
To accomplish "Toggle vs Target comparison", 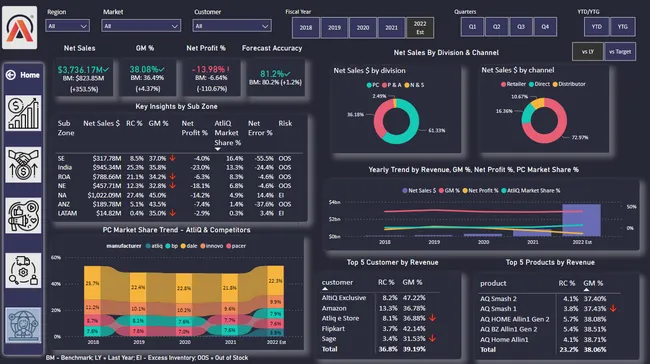I will coord(620,52).
